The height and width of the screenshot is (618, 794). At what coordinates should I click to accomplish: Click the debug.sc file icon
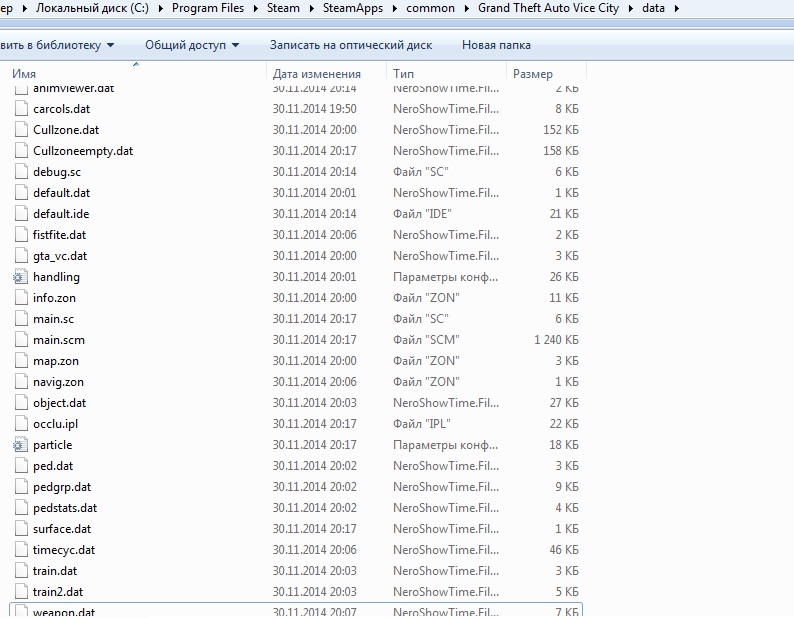(21, 172)
